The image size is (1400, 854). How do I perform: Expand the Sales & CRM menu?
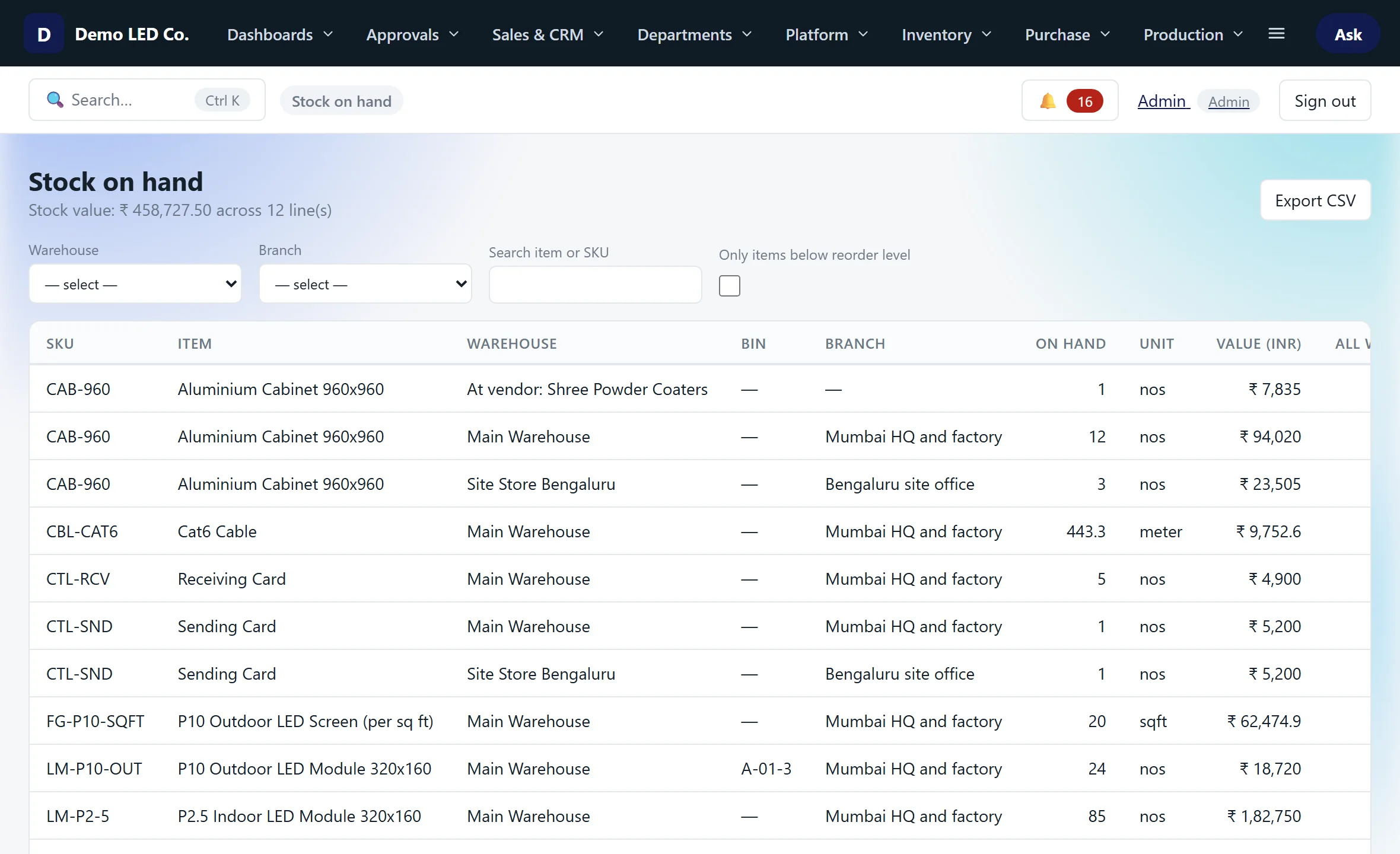[548, 34]
